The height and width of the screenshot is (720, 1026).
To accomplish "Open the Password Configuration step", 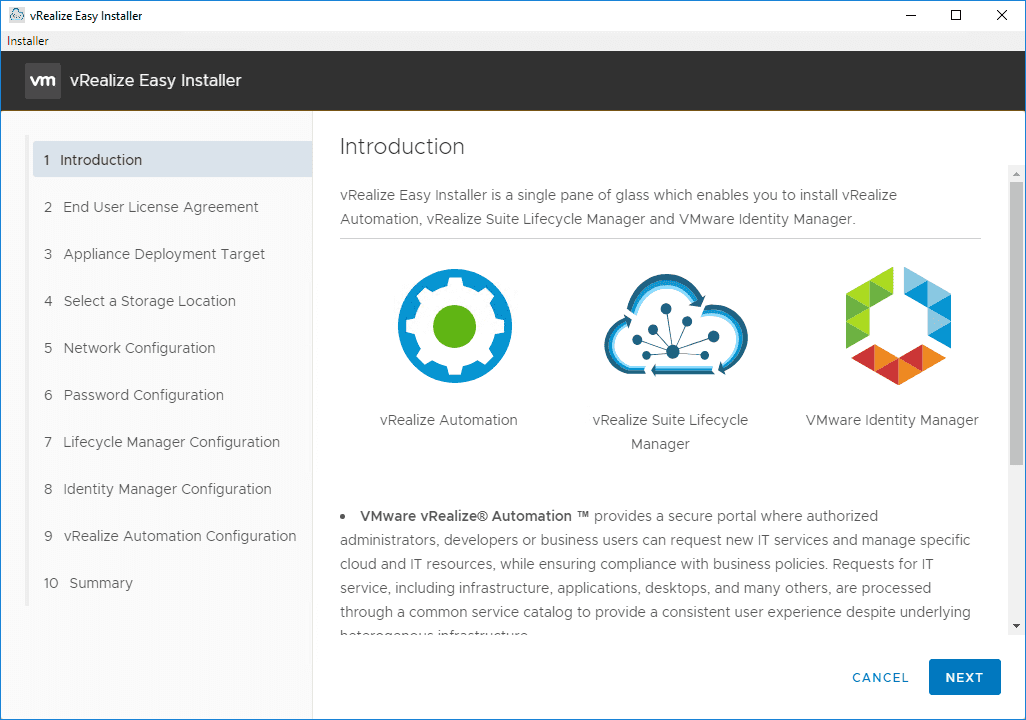I will click(143, 394).
